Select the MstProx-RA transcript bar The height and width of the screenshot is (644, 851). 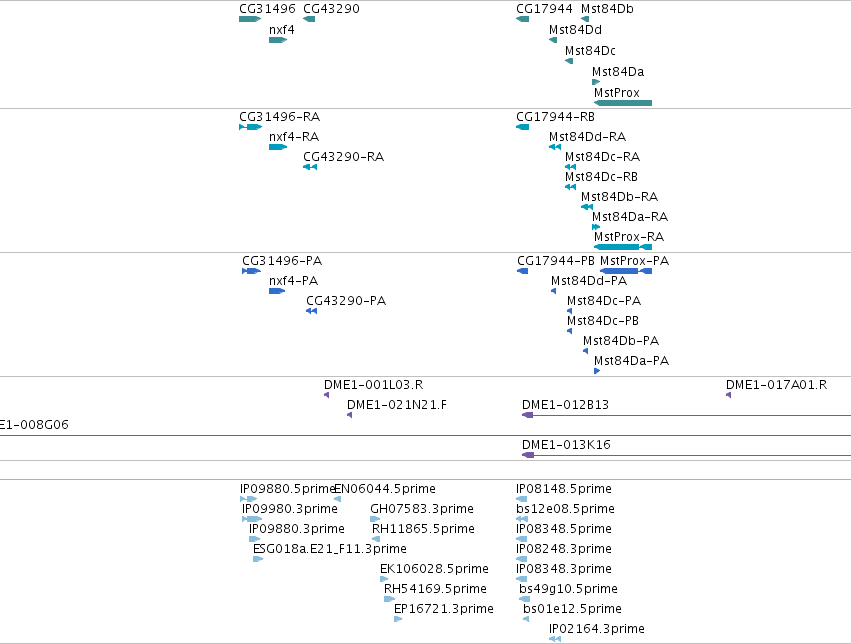[623, 247]
